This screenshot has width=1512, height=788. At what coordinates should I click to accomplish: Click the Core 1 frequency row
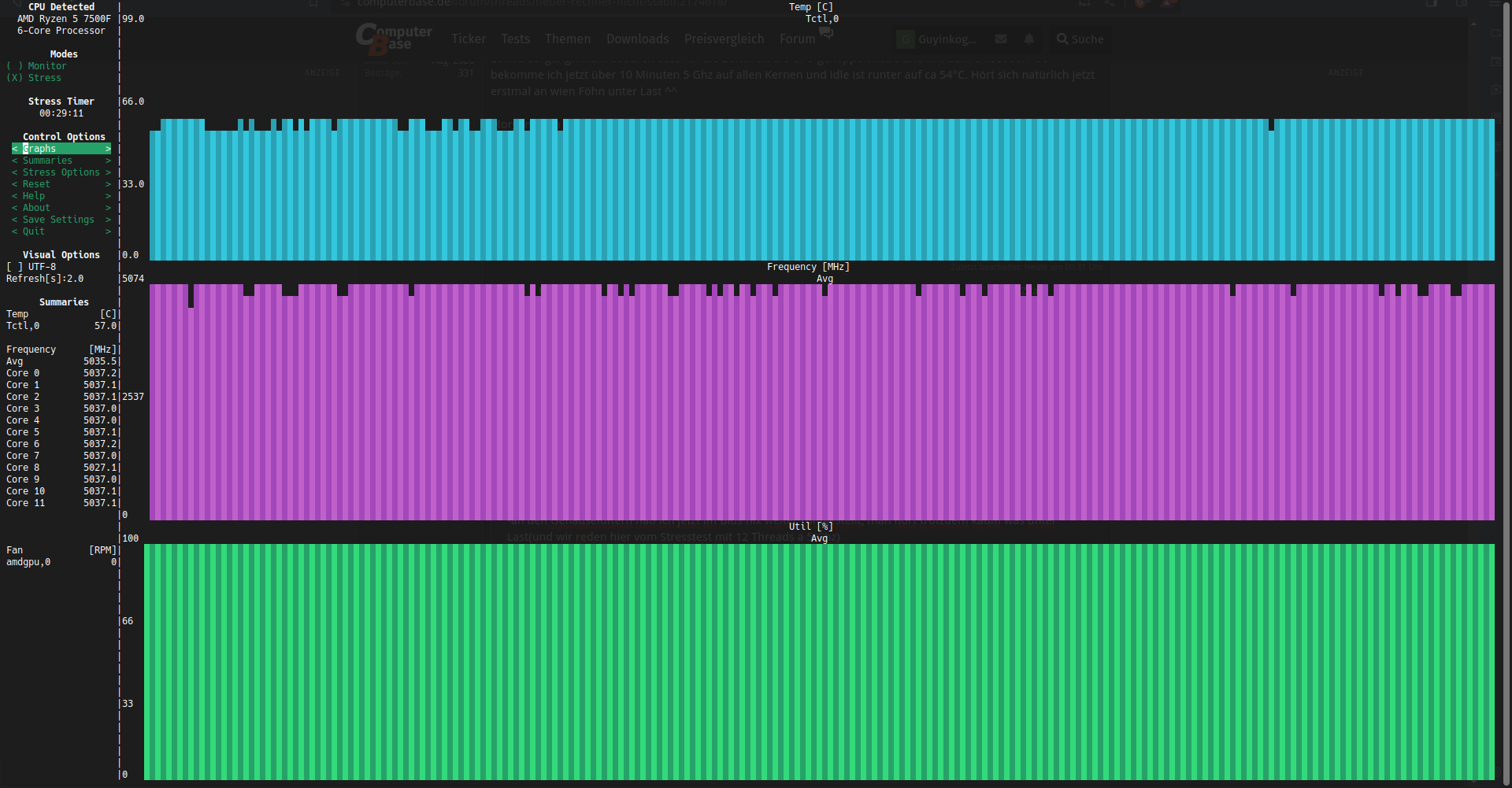(x=61, y=385)
